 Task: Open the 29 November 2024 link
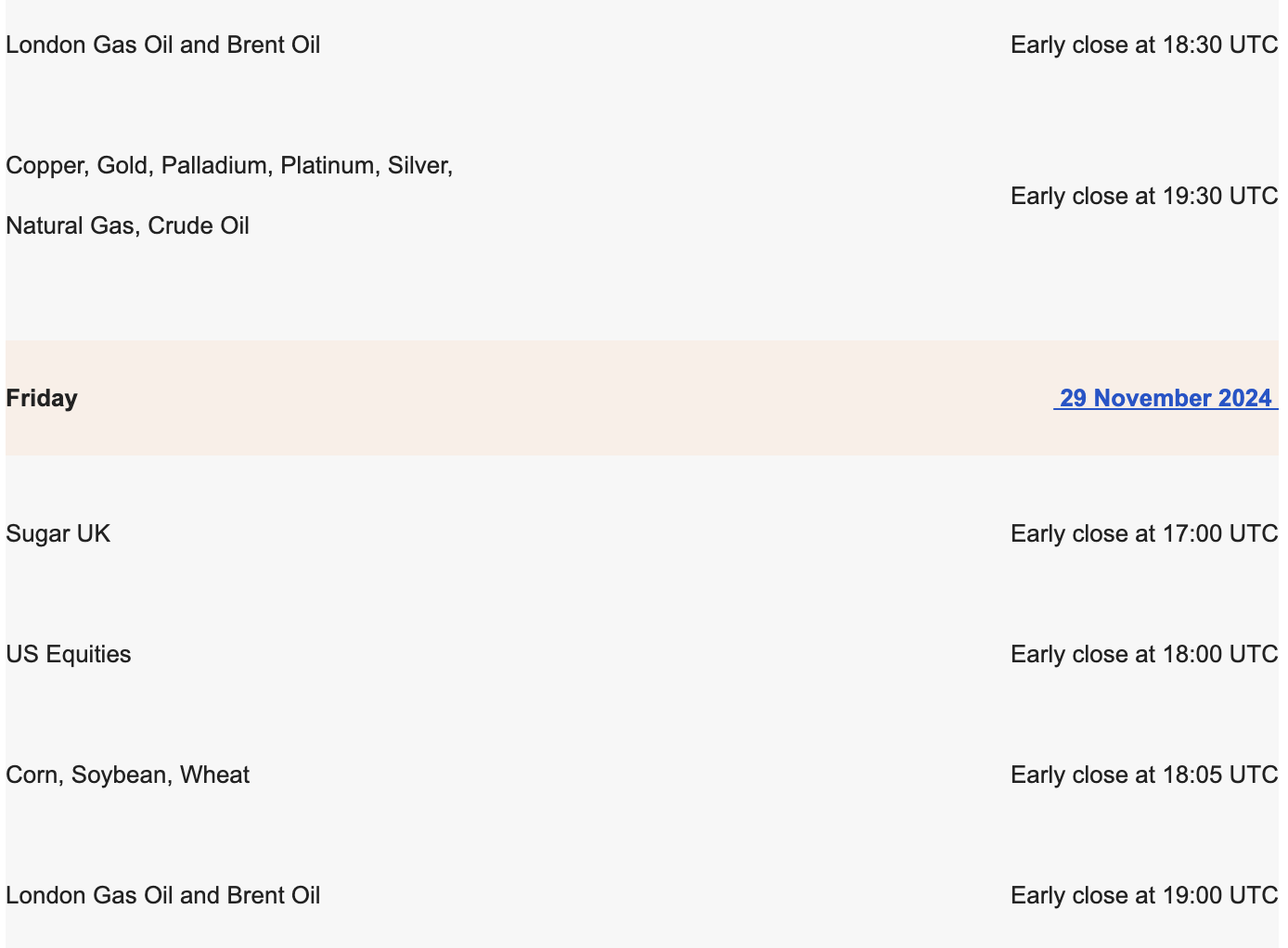pyautogui.click(x=1165, y=398)
